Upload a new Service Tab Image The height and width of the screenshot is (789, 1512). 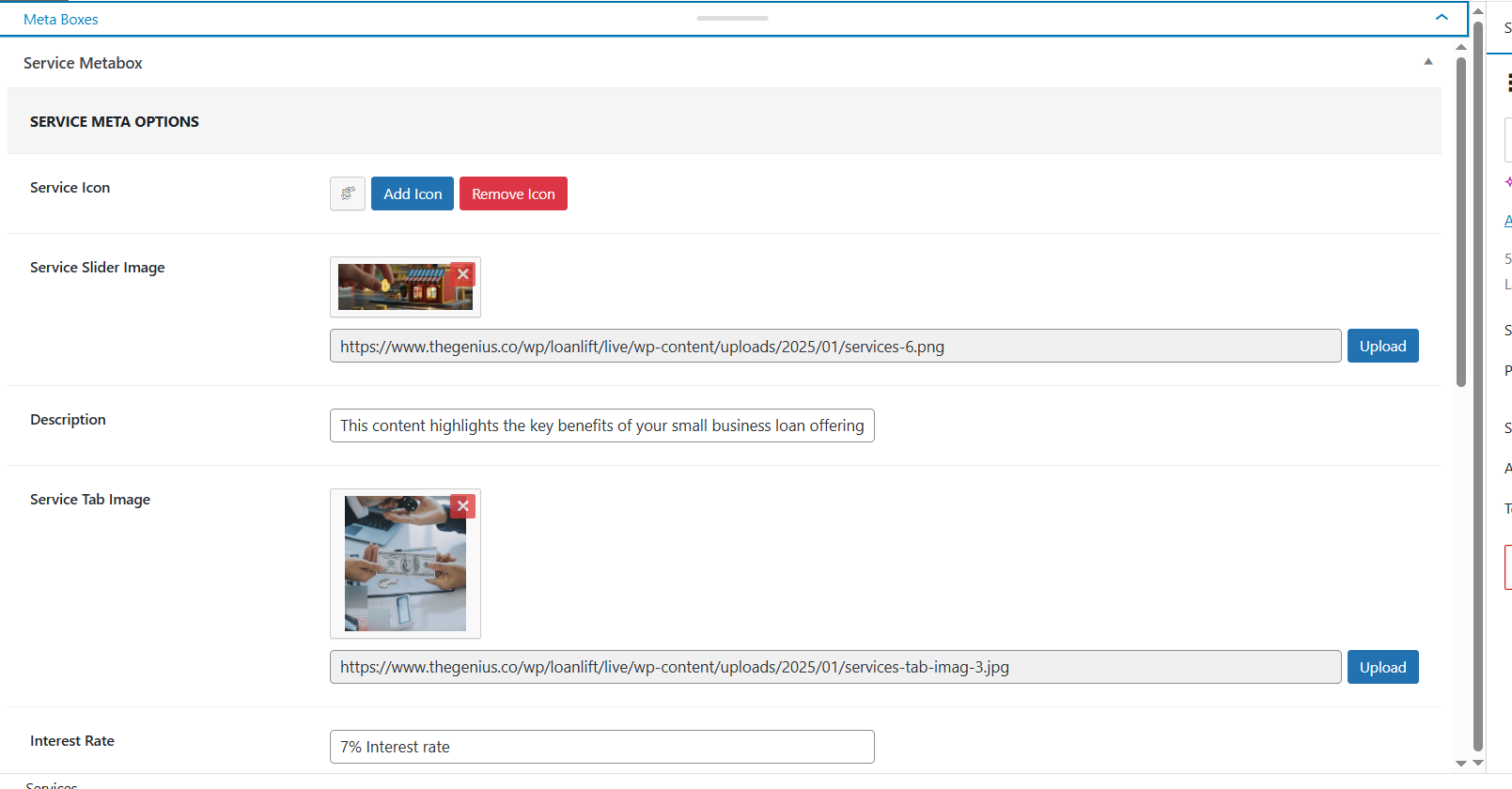click(x=1382, y=667)
